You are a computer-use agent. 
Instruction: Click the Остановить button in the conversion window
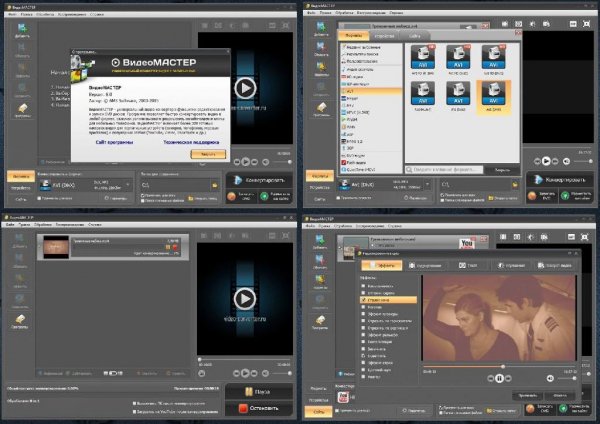260,408
